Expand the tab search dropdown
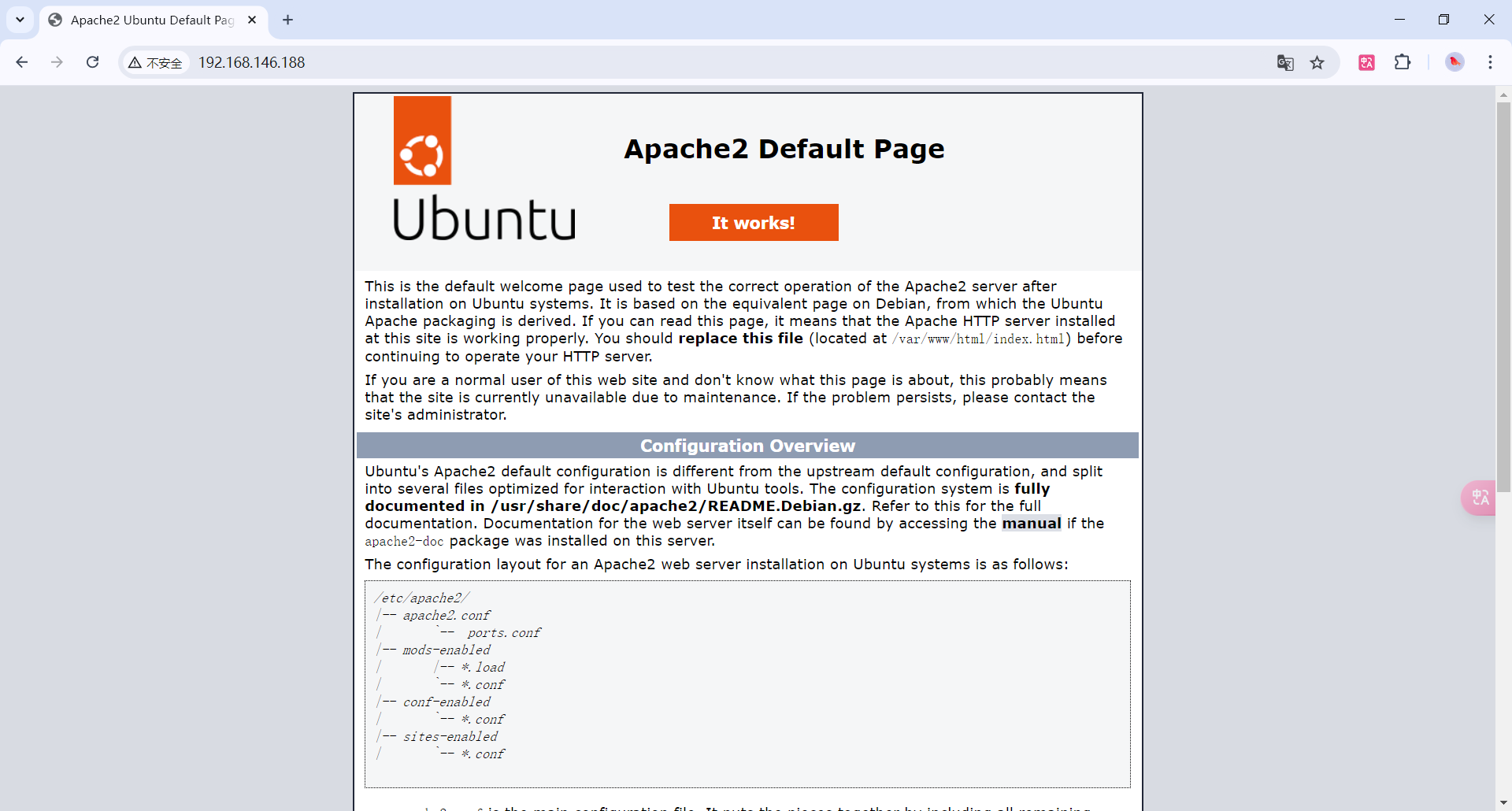This screenshot has width=1512, height=811. click(20, 20)
